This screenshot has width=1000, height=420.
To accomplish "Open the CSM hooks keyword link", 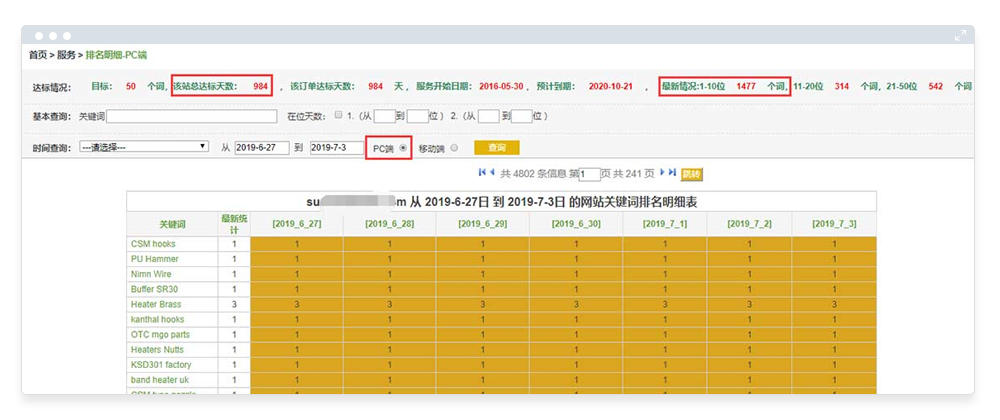I will (153, 244).
